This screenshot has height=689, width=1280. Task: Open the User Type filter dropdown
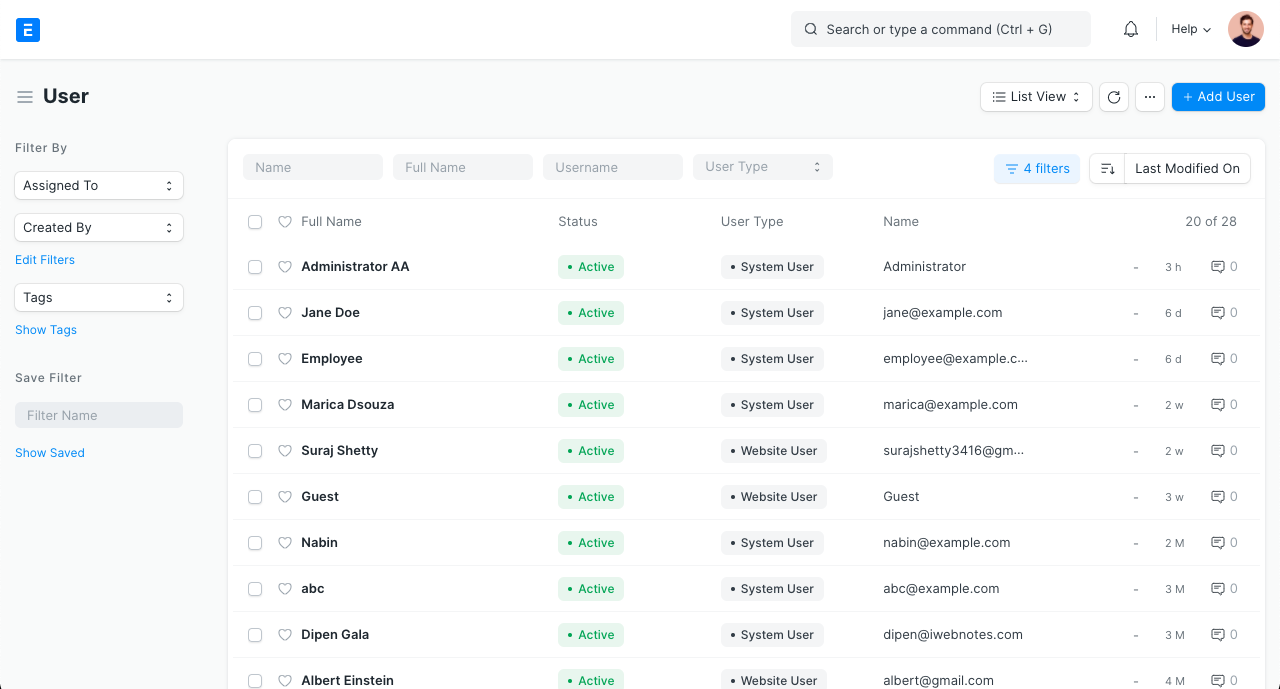pos(762,166)
